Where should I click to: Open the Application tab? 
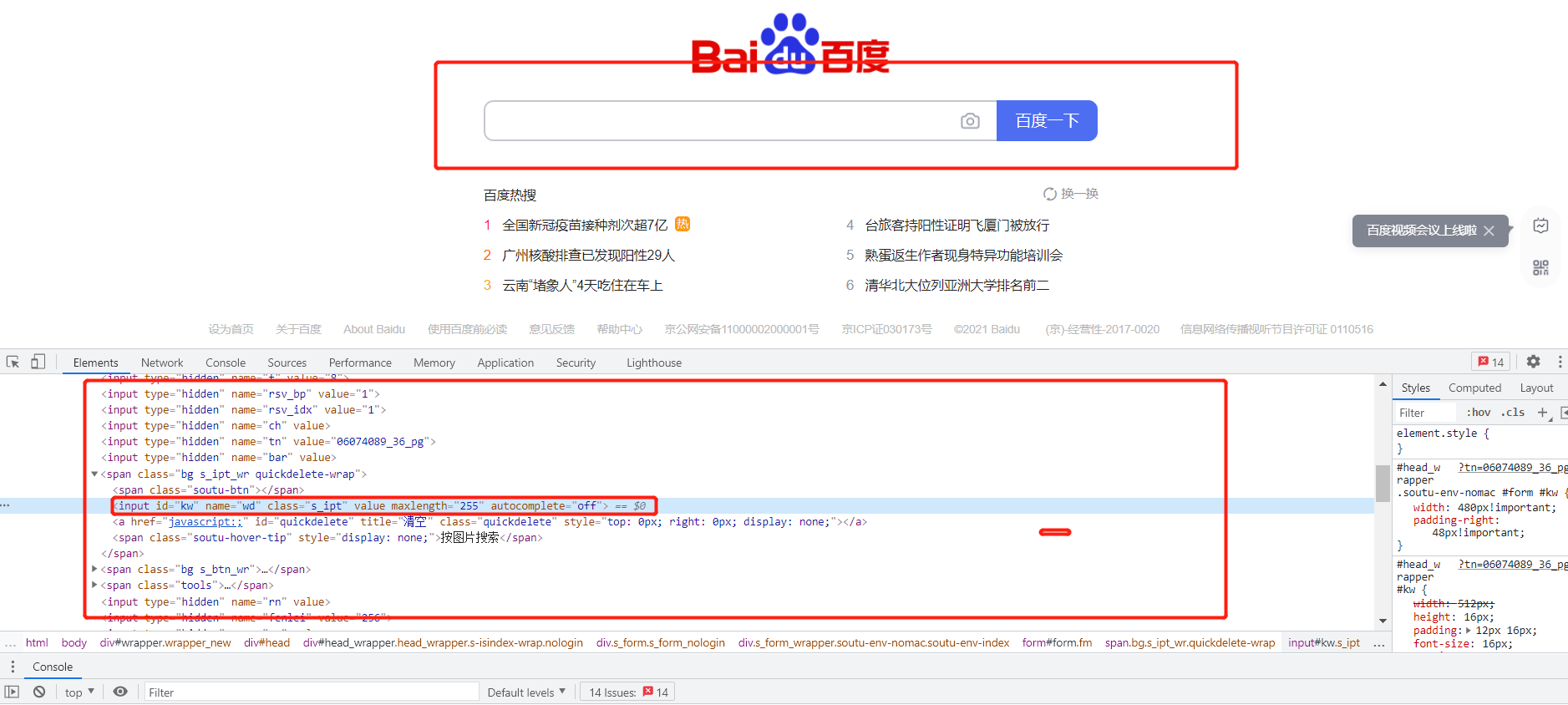[x=505, y=363]
